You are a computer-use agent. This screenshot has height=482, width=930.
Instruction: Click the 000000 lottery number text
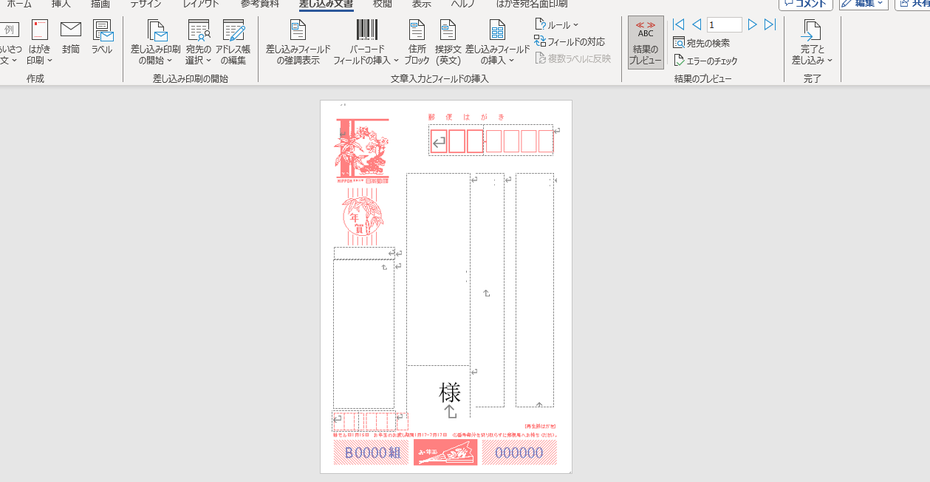coord(519,453)
